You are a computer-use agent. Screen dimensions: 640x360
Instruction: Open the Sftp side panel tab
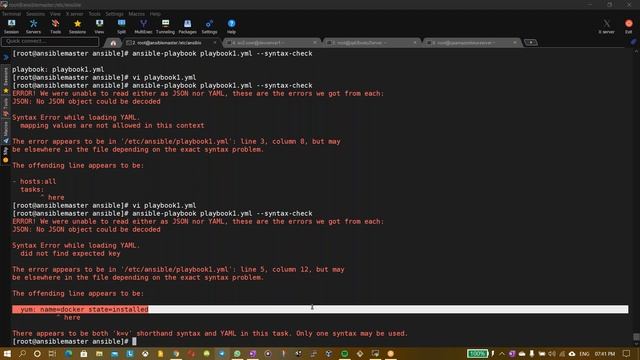coord(6,155)
